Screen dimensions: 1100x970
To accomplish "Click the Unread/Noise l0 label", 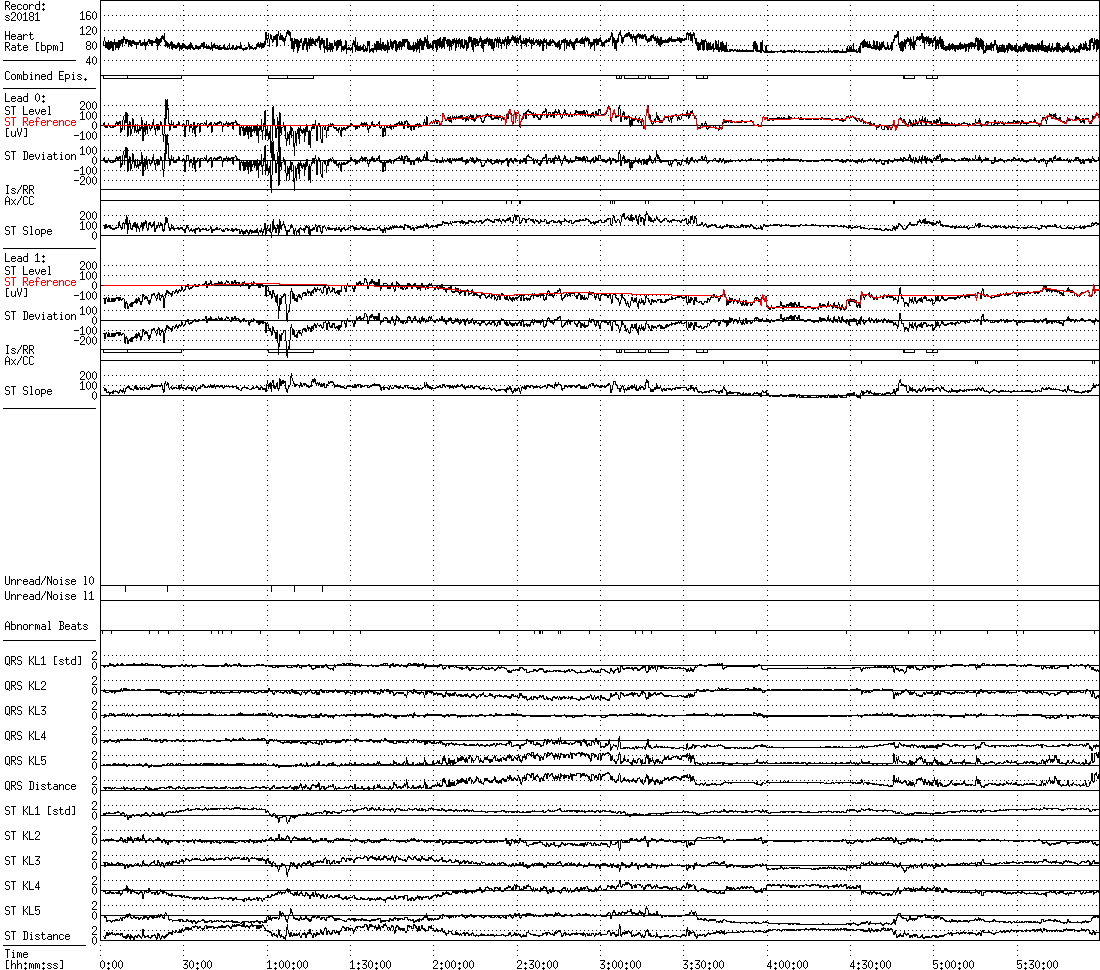I will (x=49, y=581).
